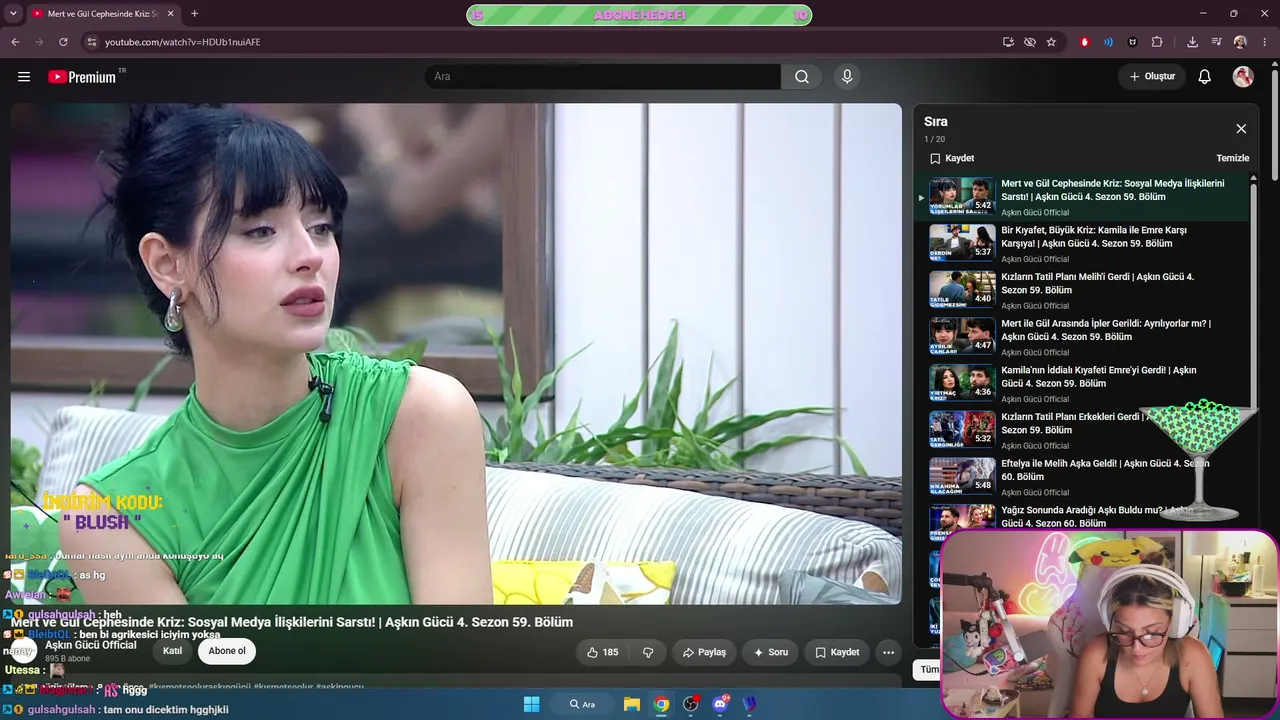Reload the current browser page
1280x720 pixels.
click(x=63, y=42)
